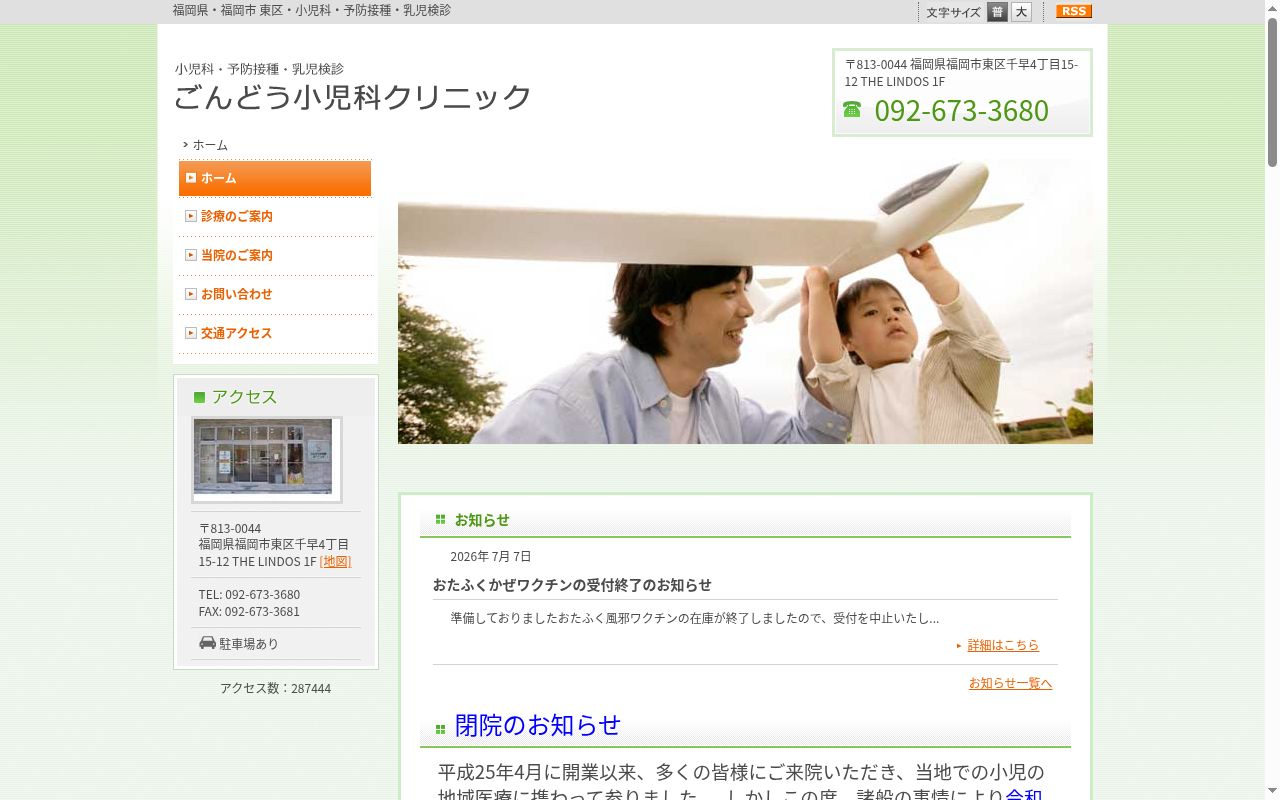This screenshot has width=1280, height=800.
Task: Open the ホーム menu item
Action: [x=275, y=178]
